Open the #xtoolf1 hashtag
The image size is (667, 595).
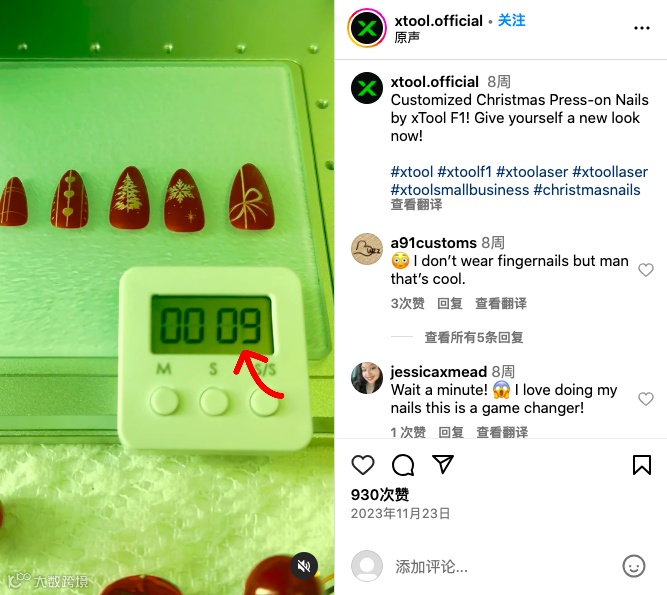[464, 172]
